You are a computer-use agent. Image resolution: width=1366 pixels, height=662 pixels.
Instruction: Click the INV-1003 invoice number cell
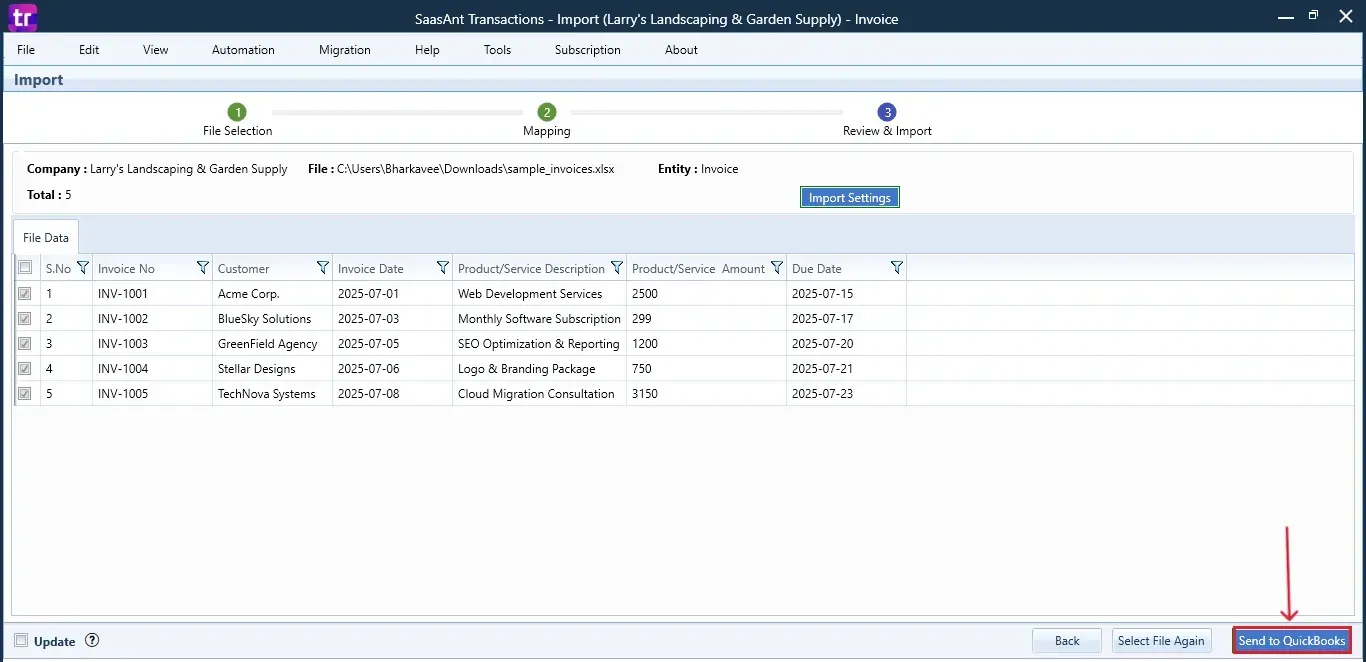point(153,344)
